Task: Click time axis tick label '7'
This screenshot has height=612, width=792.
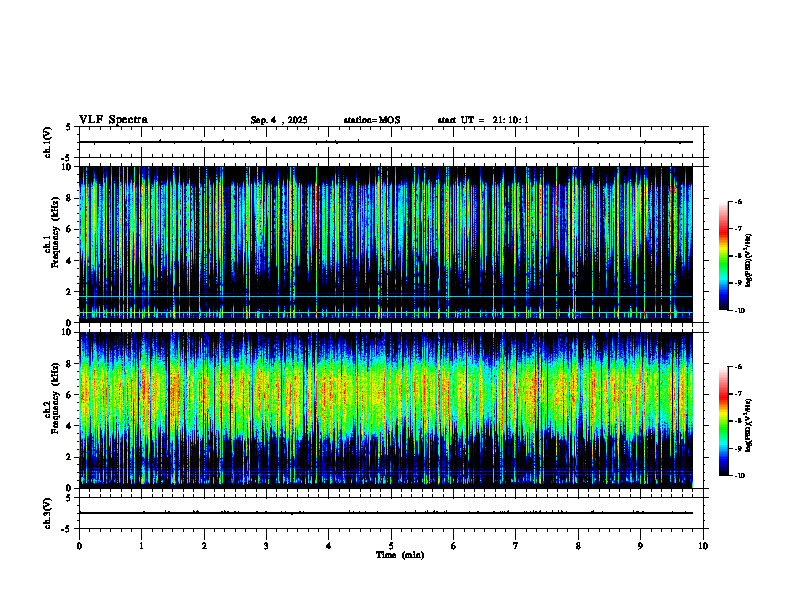Action: (x=516, y=546)
